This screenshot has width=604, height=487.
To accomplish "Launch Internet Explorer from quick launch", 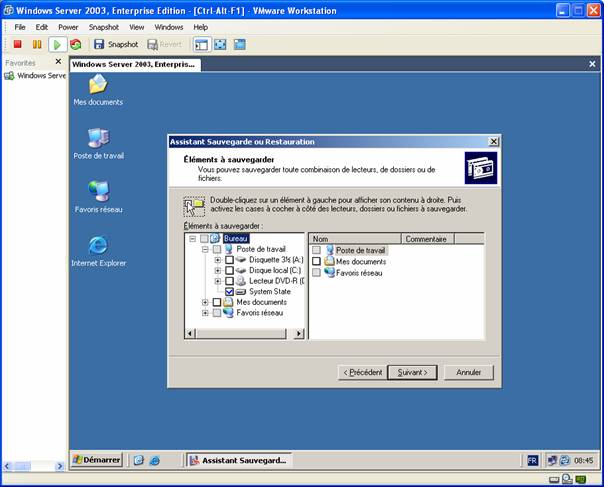I will pyautogui.click(x=155, y=460).
